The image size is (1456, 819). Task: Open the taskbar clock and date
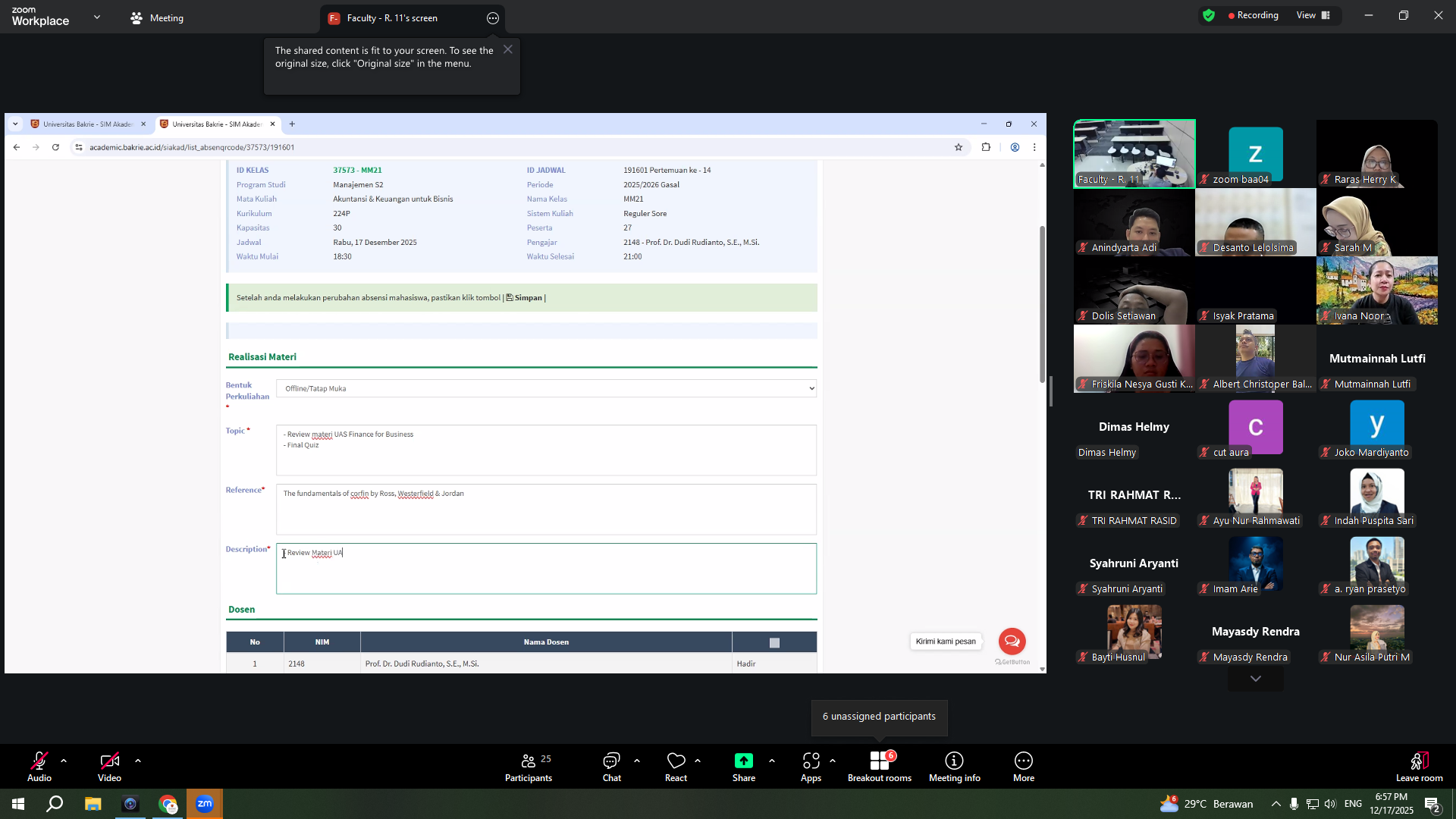(1392, 804)
